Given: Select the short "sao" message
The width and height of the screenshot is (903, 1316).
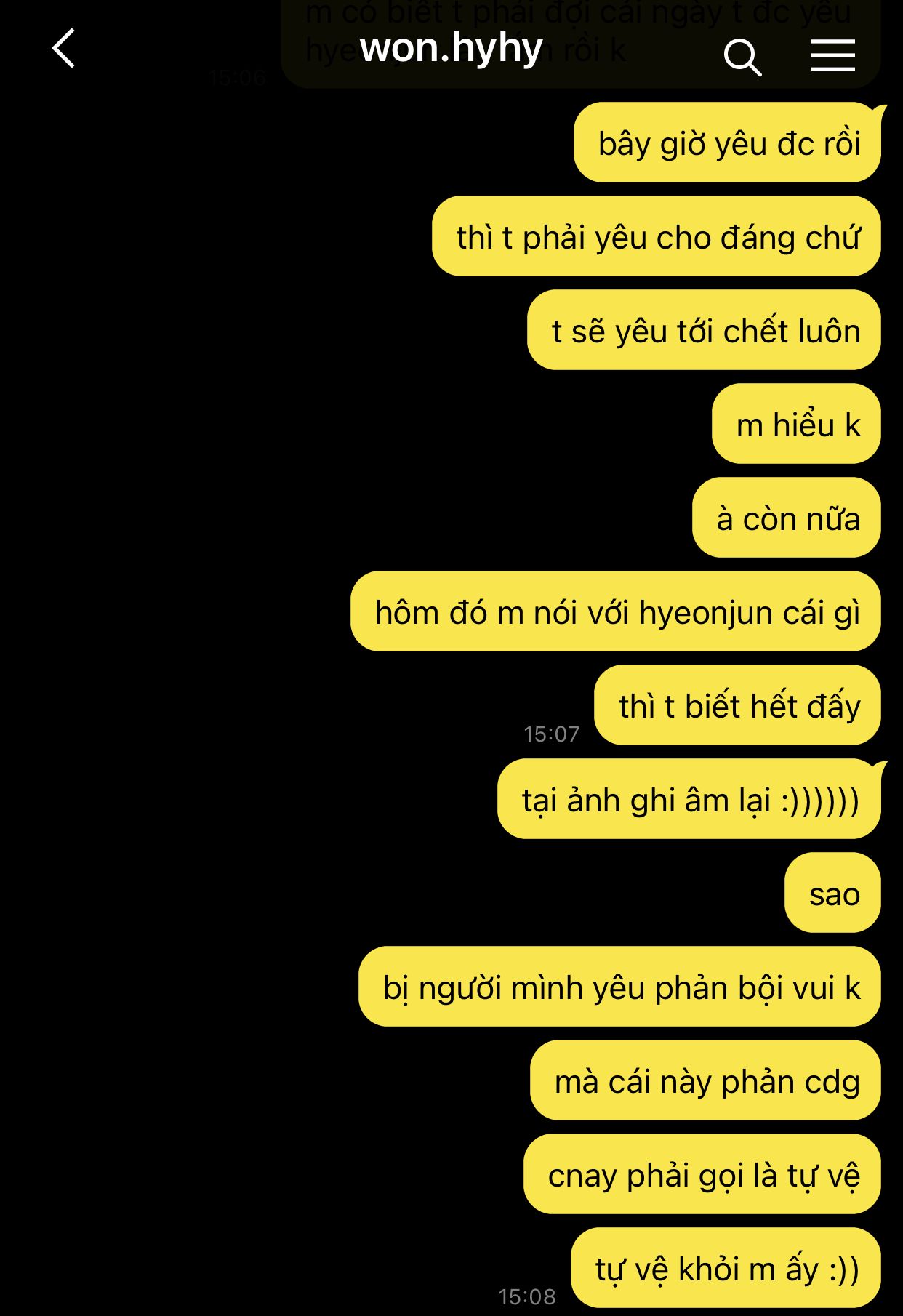Looking at the screenshot, I should [833, 893].
